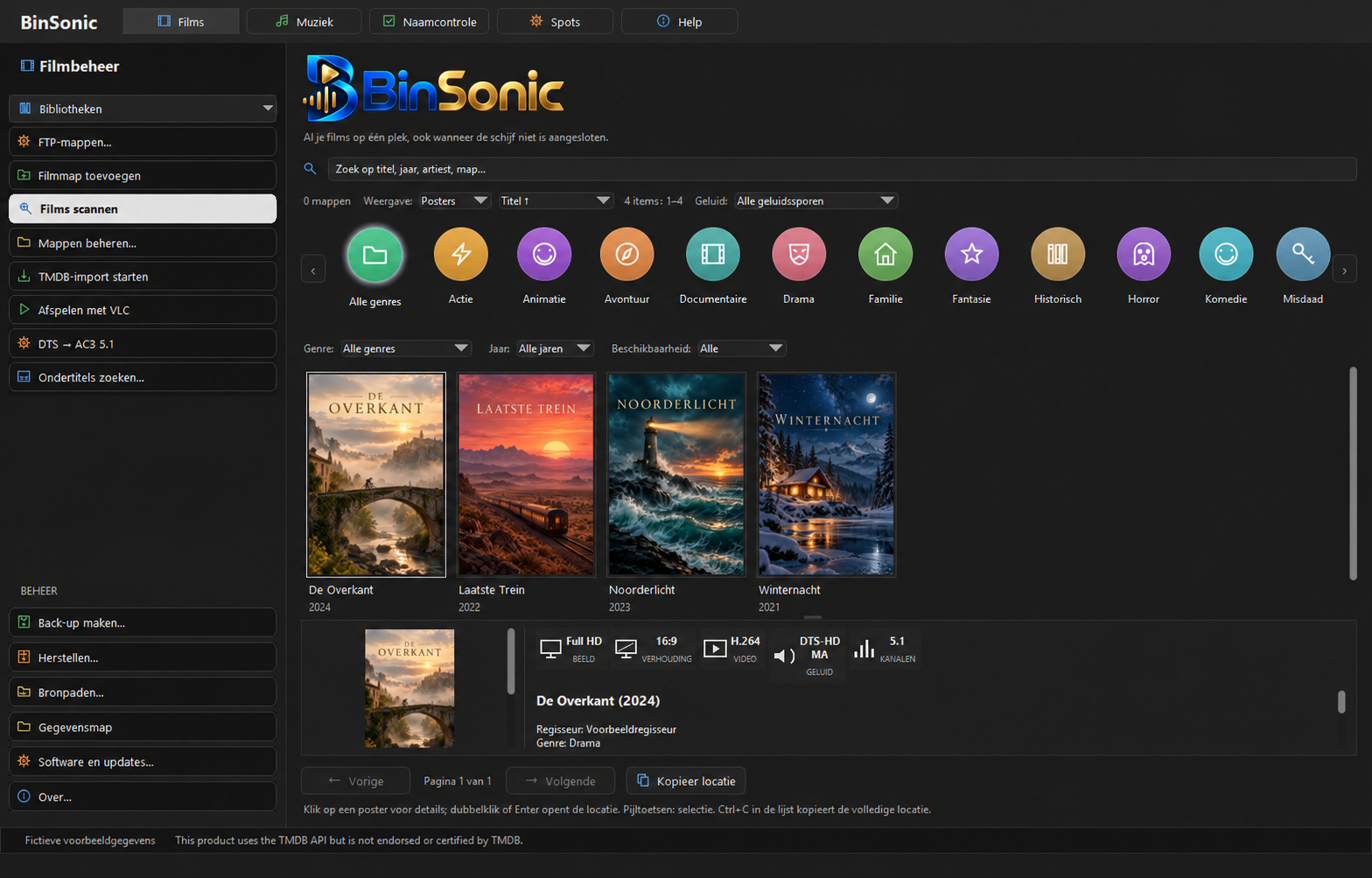Open the Help tab
Screen dimensions: 1372x878
(679, 21)
